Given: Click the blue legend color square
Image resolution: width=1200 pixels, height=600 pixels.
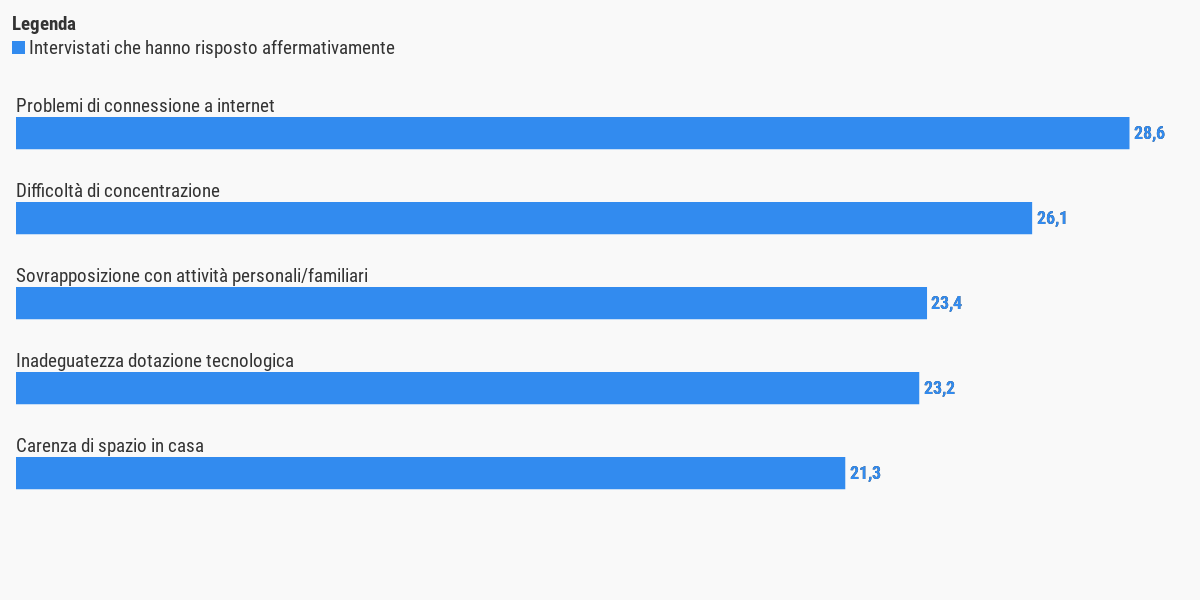Looking at the screenshot, I should 18,48.
